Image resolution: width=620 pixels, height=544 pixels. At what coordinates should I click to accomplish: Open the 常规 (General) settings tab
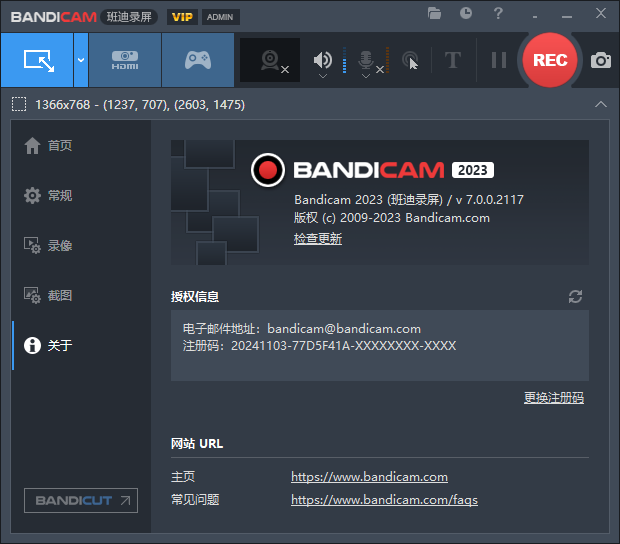pyautogui.click(x=60, y=195)
